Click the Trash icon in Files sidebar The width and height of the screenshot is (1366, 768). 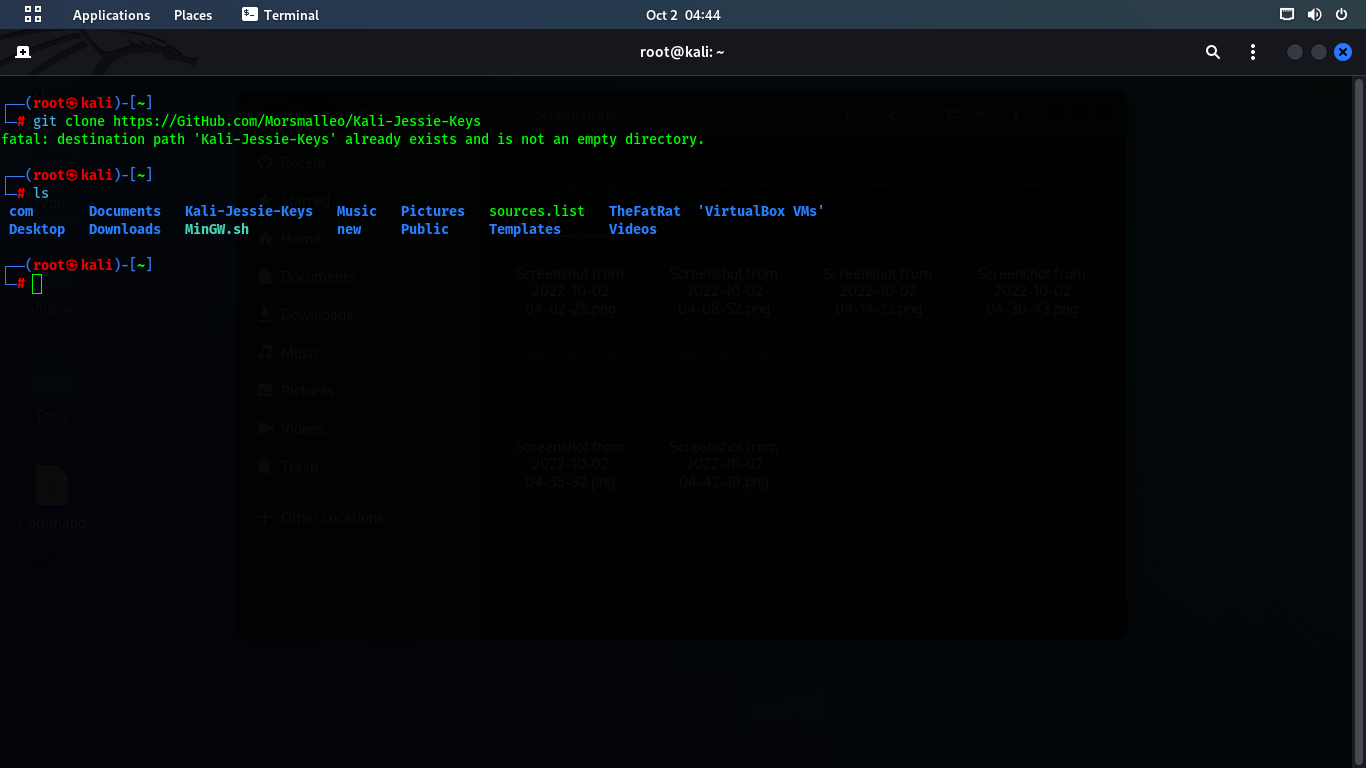pos(265,466)
